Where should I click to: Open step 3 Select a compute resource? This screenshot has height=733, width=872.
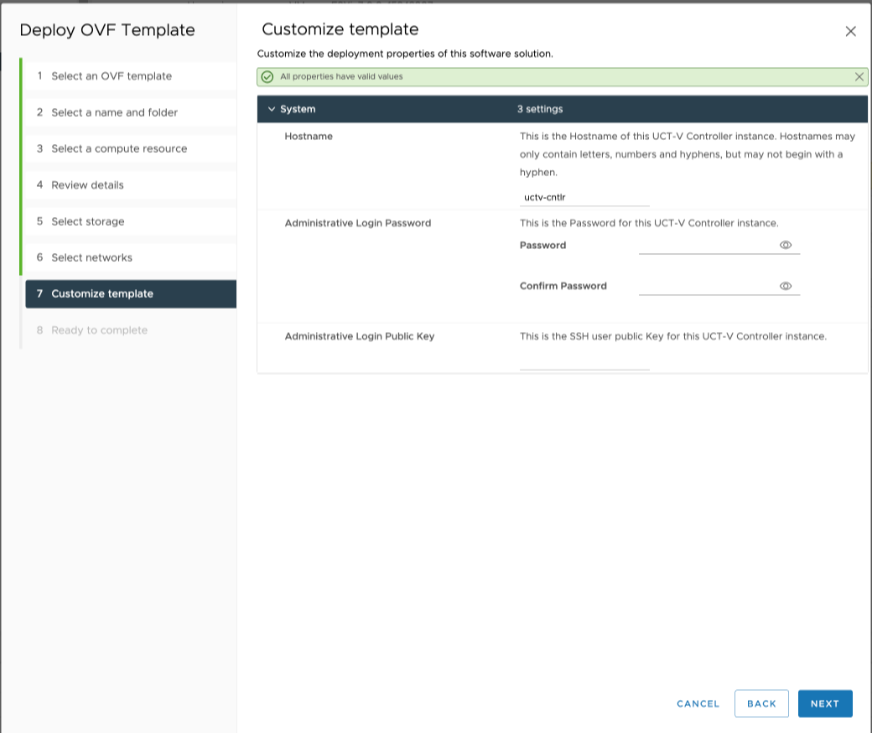pos(119,149)
